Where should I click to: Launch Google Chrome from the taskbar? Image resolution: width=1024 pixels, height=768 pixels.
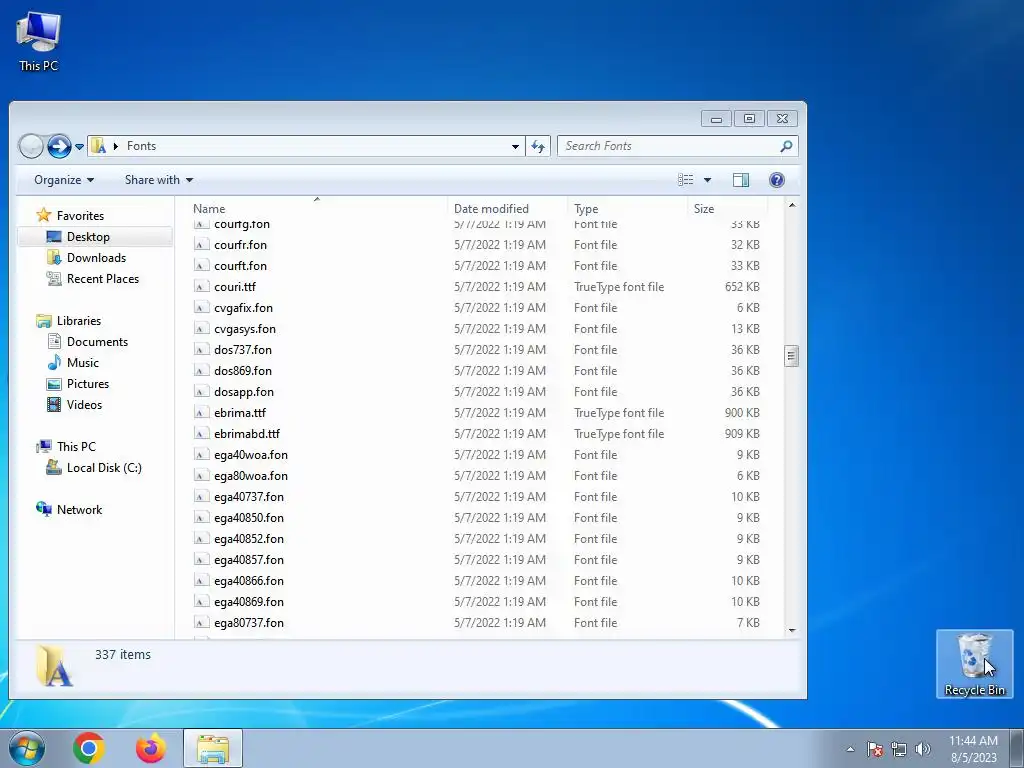point(89,748)
